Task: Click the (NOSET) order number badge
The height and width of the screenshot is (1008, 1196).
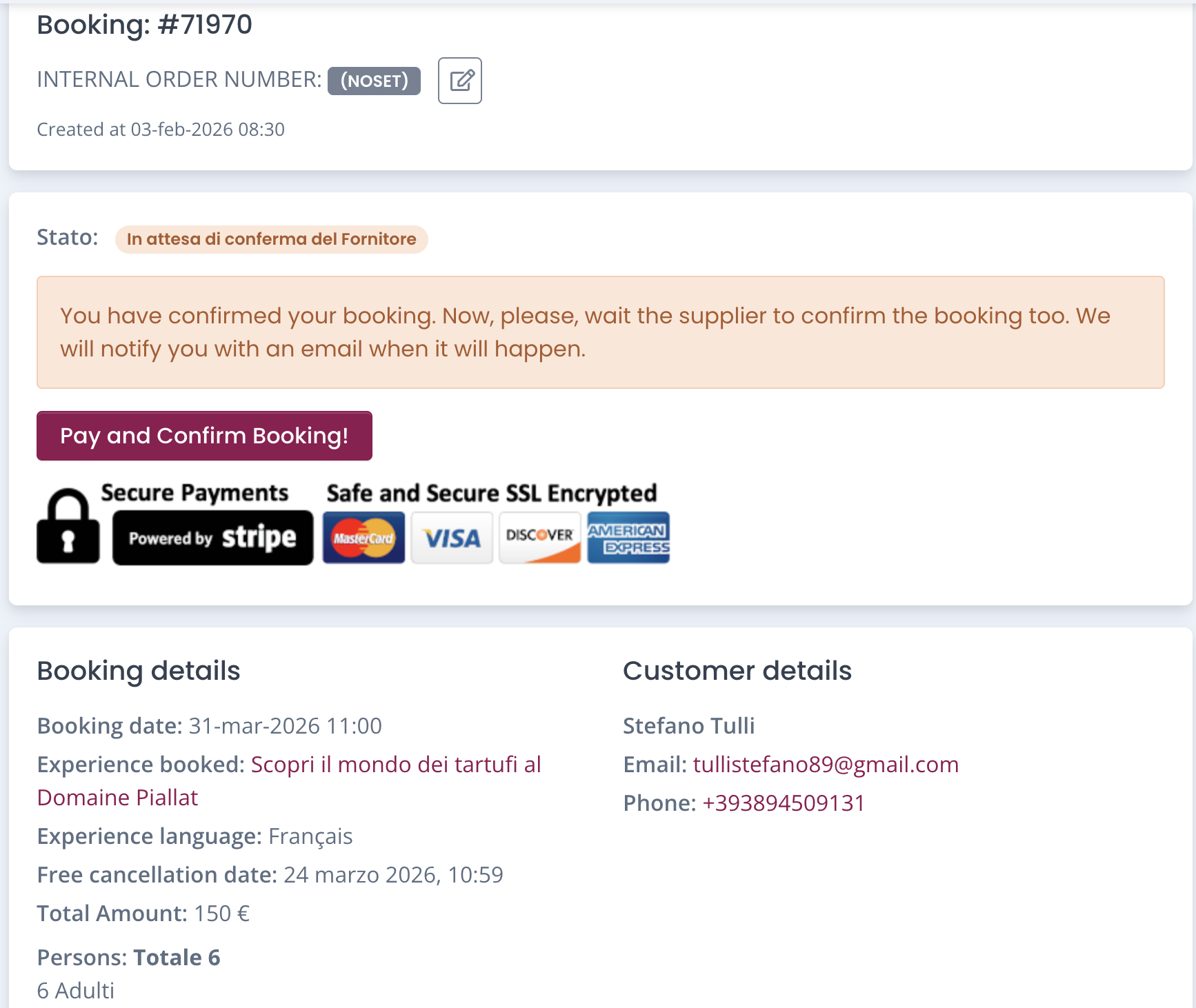Action: click(x=374, y=81)
